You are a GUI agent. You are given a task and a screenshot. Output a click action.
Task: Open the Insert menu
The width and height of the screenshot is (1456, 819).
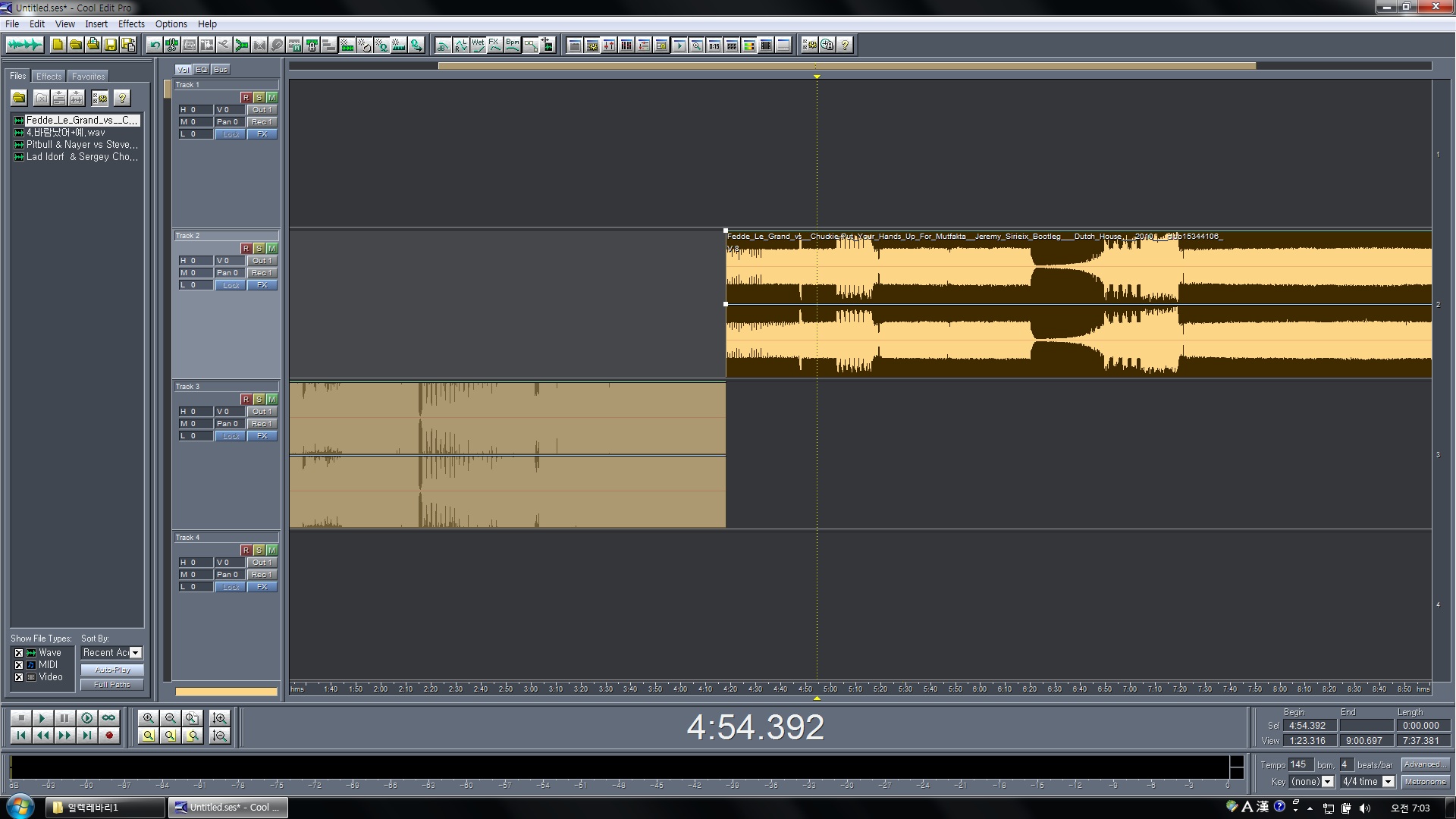tap(96, 24)
